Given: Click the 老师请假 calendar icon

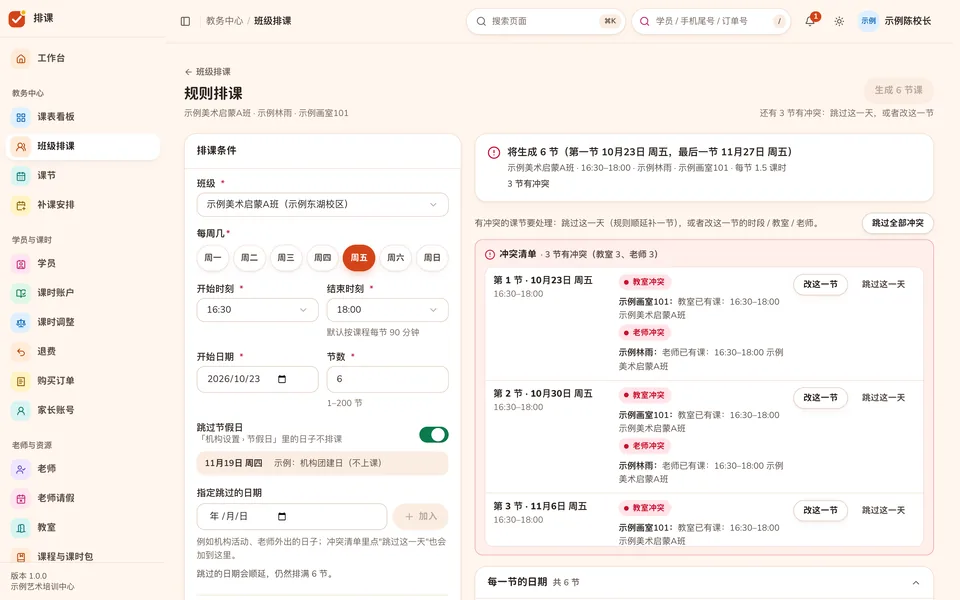Looking at the screenshot, I should pos(21,498).
